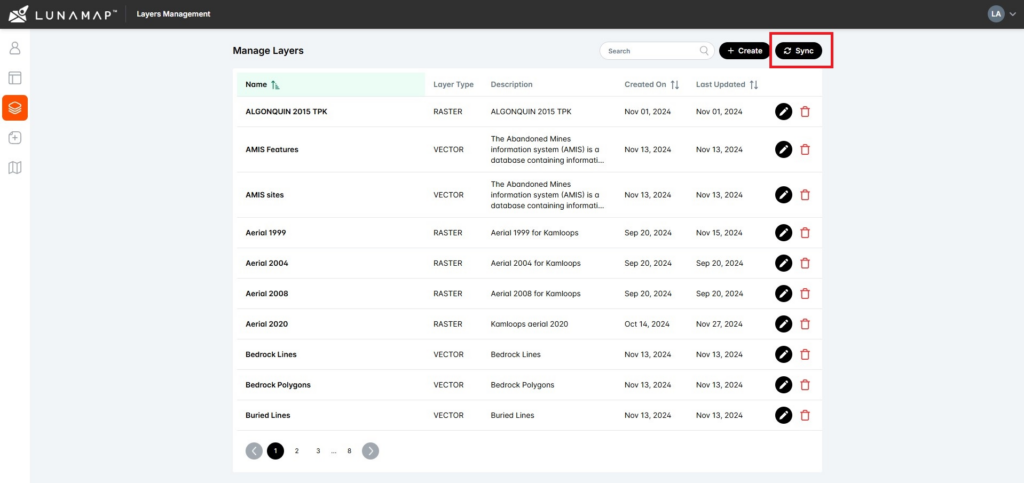Image resolution: width=1024 pixels, height=483 pixels.
Task: Open the user profile sidebar icon
Action: coord(15,48)
